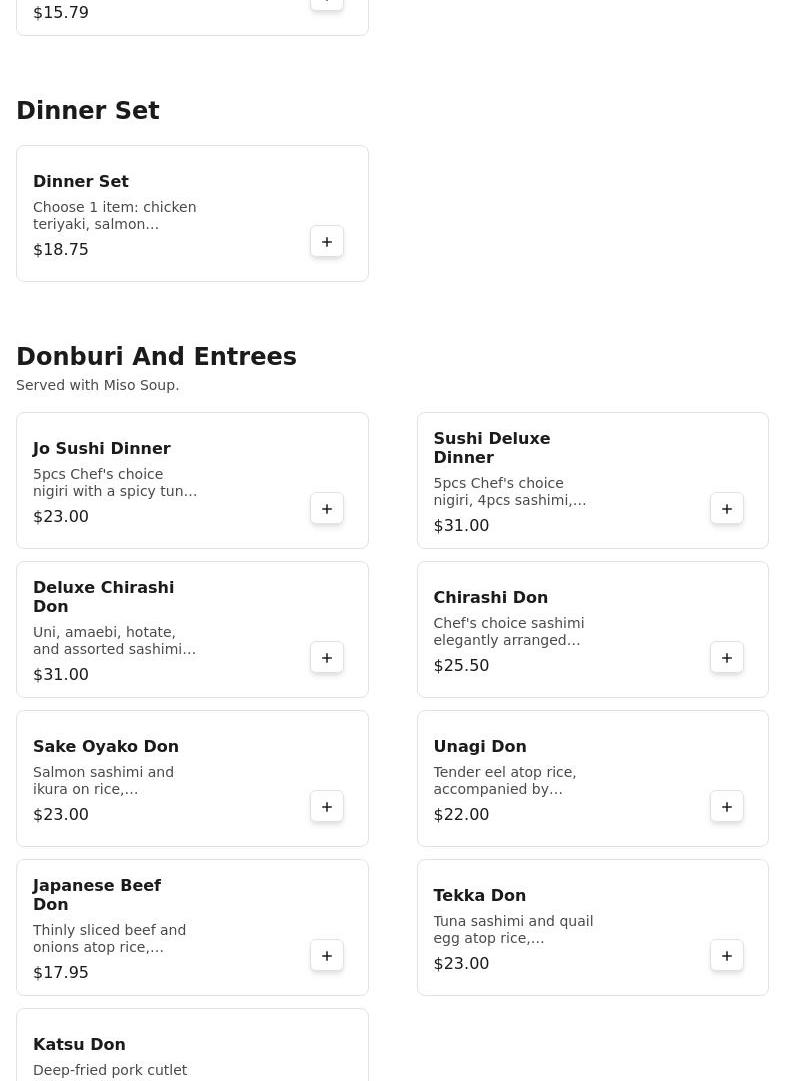
Task: Click the Donburi And Entrees heading
Action: click(x=156, y=357)
